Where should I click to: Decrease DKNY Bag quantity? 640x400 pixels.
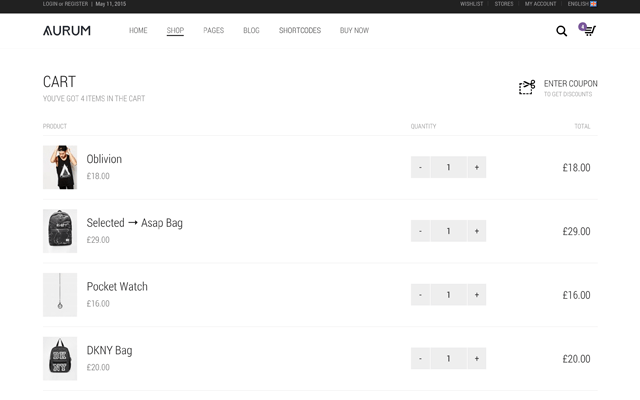(x=420, y=359)
